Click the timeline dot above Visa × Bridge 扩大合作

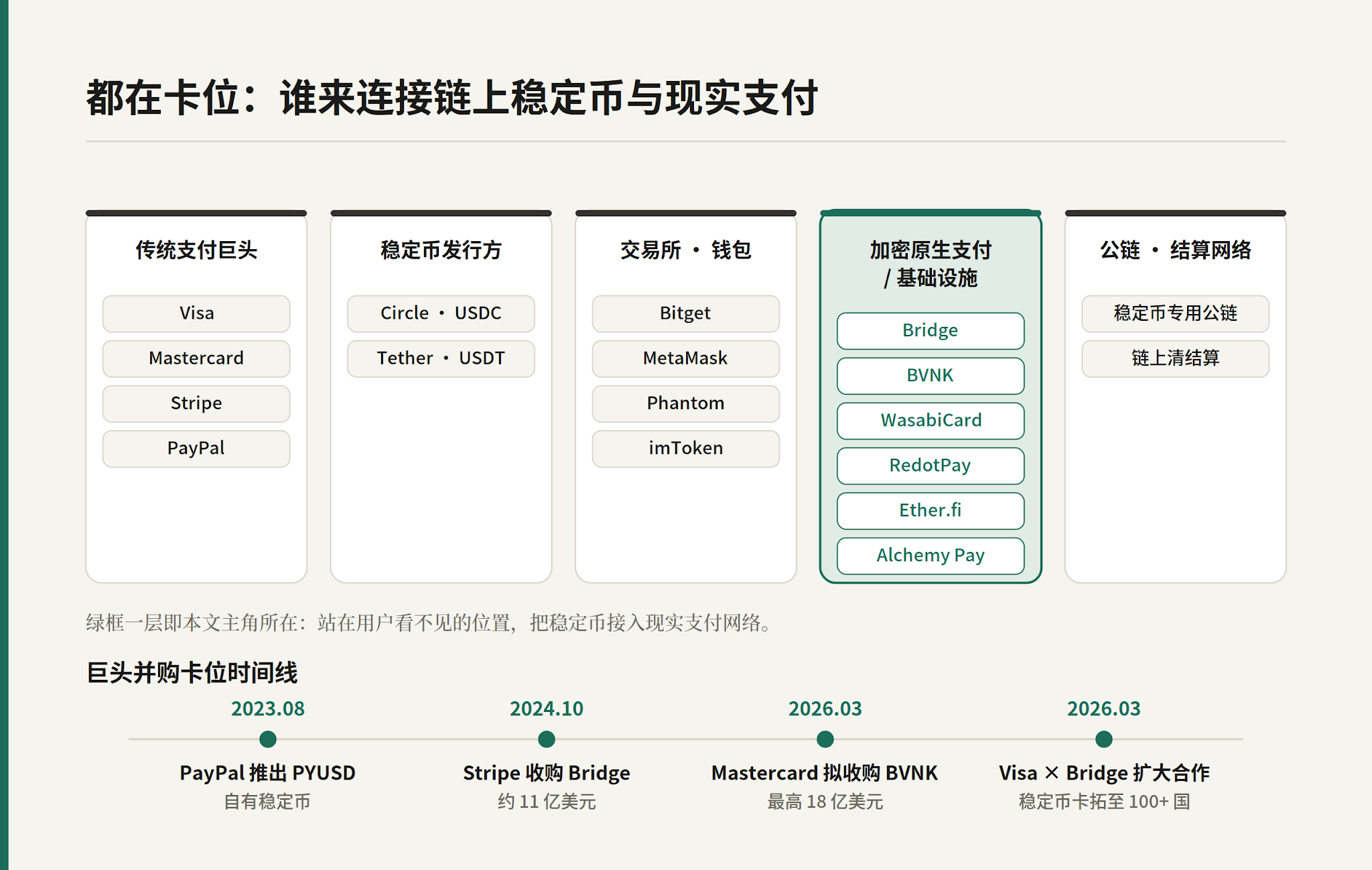[1104, 739]
